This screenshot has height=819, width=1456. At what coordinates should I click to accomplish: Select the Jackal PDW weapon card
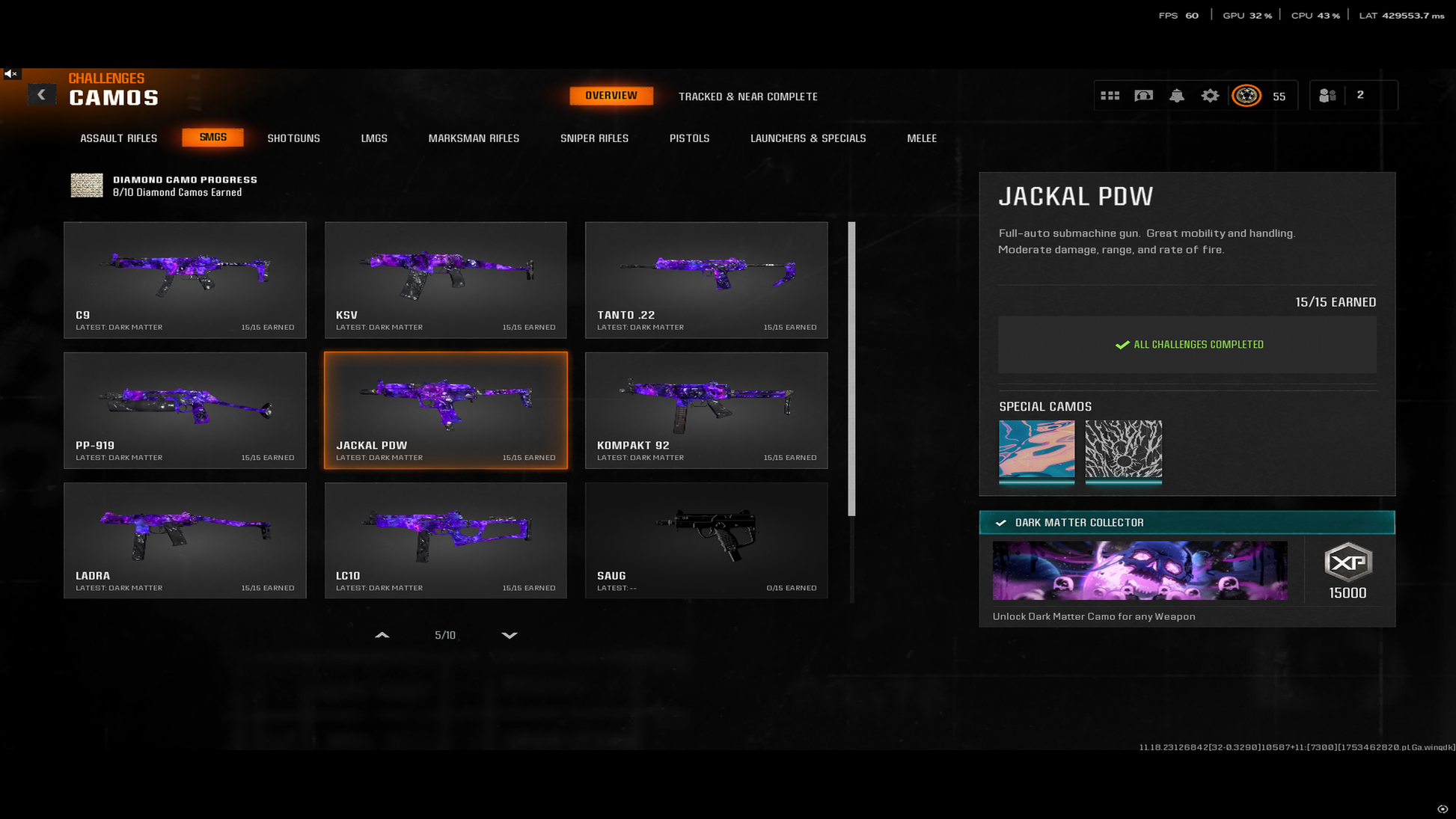(446, 411)
